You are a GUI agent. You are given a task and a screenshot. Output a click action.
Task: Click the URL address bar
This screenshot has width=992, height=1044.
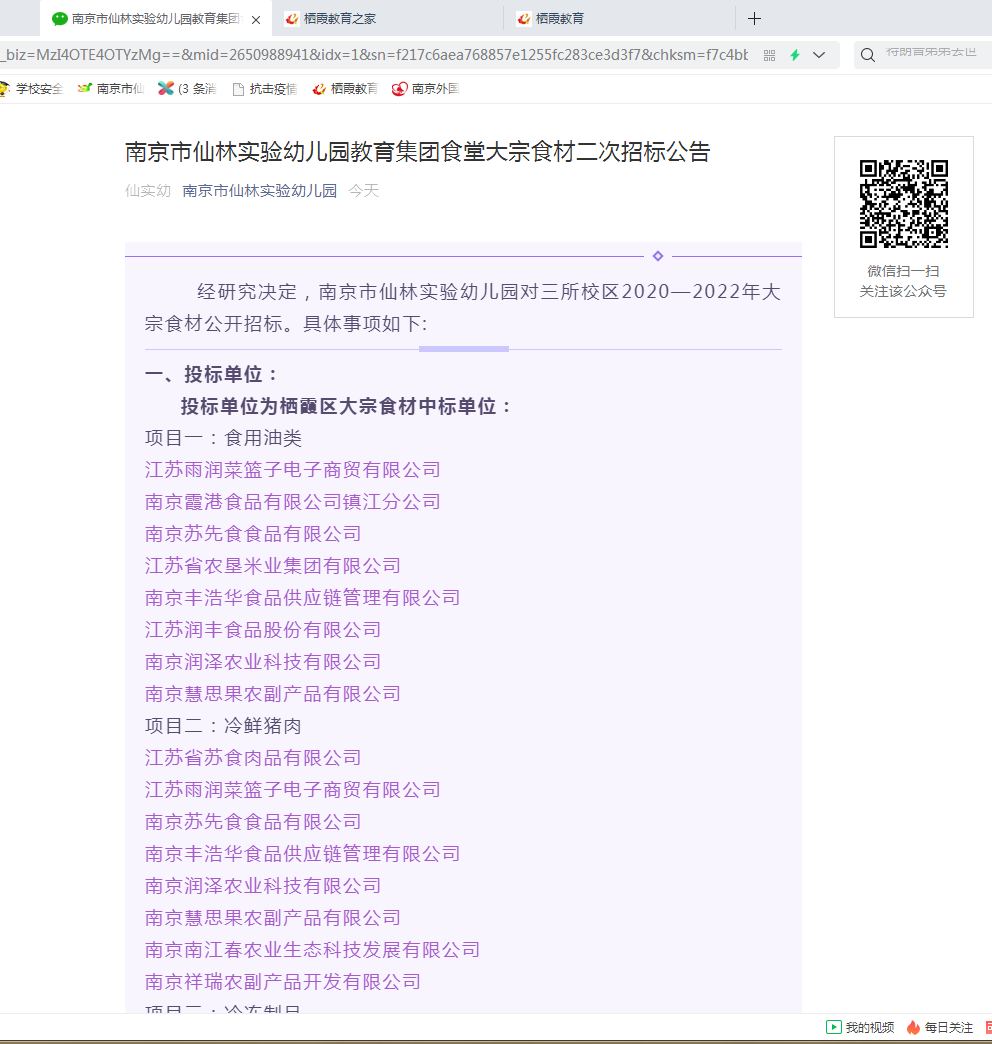tap(376, 55)
